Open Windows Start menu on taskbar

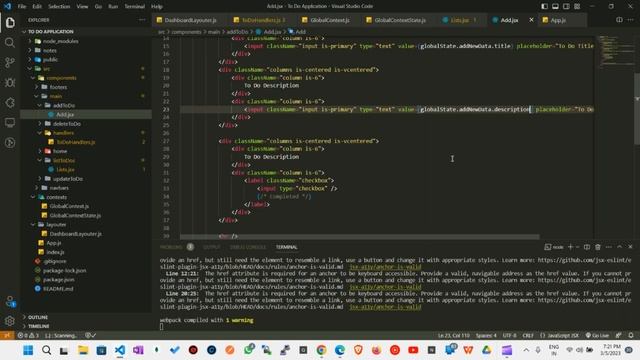[28, 350]
